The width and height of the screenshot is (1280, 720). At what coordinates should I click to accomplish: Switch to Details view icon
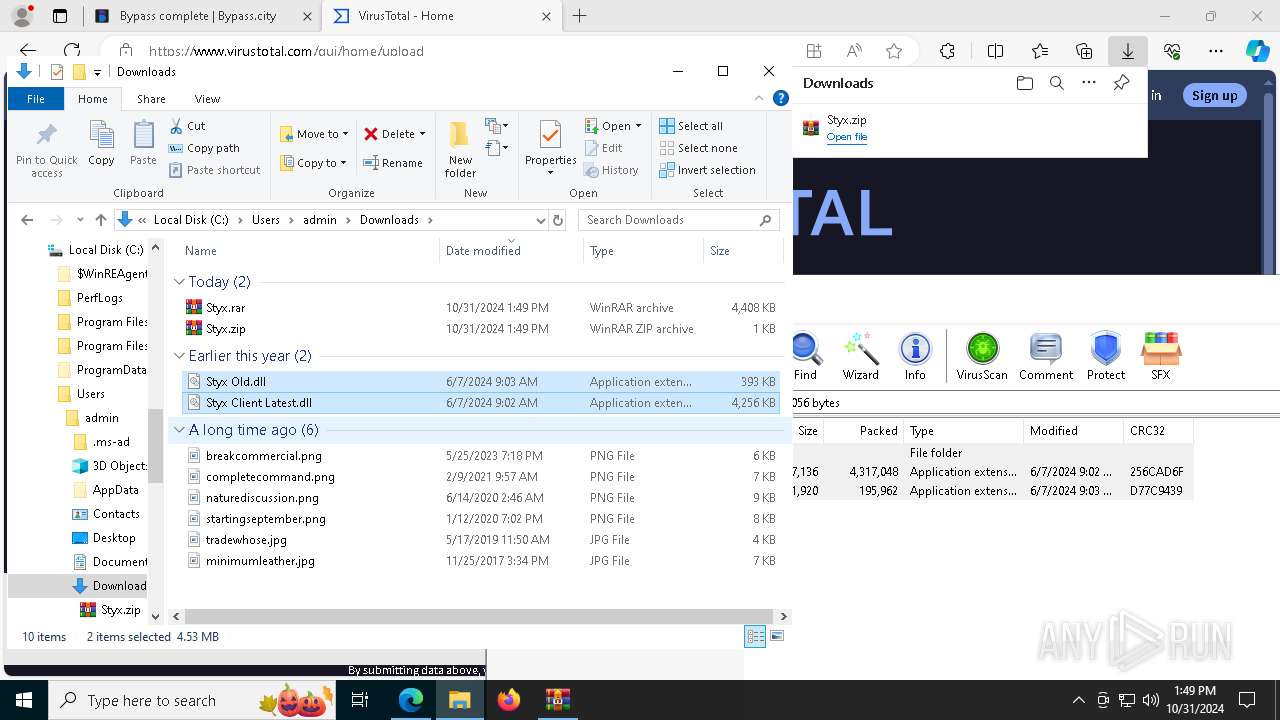coord(755,637)
